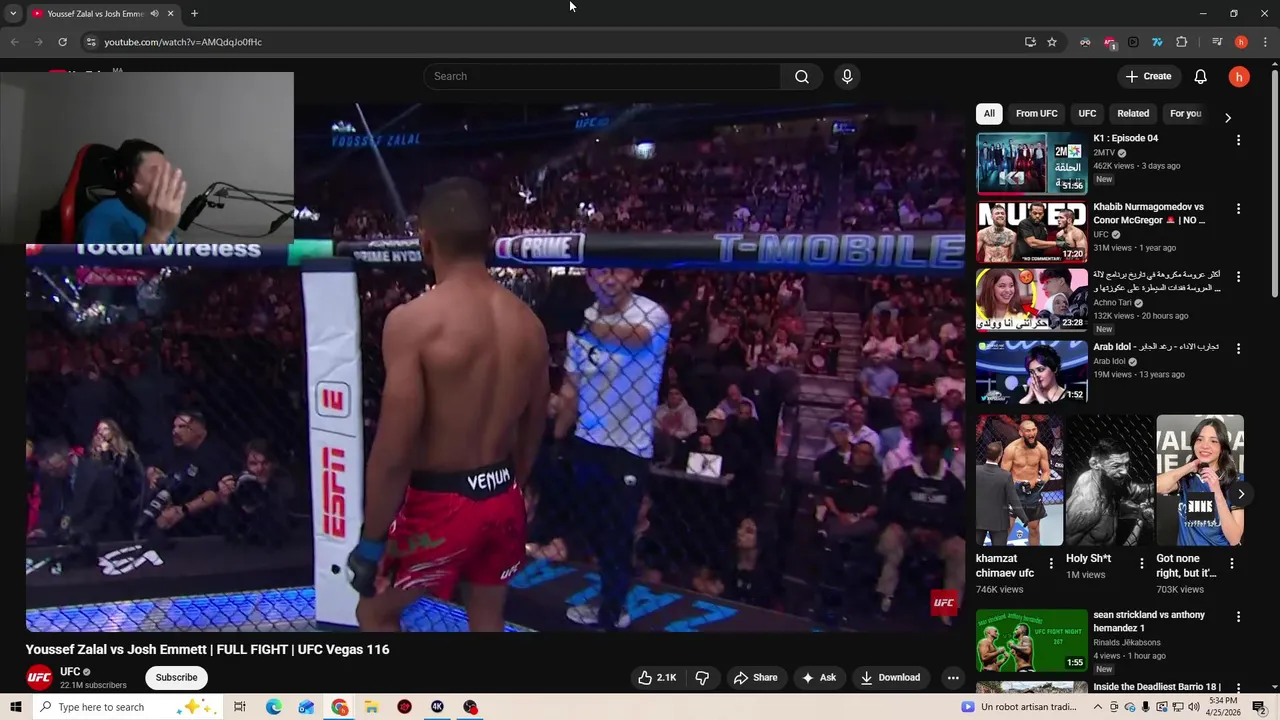Open Microsoft Edge from the taskbar
The width and height of the screenshot is (1280, 720).
[x=273, y=707]
